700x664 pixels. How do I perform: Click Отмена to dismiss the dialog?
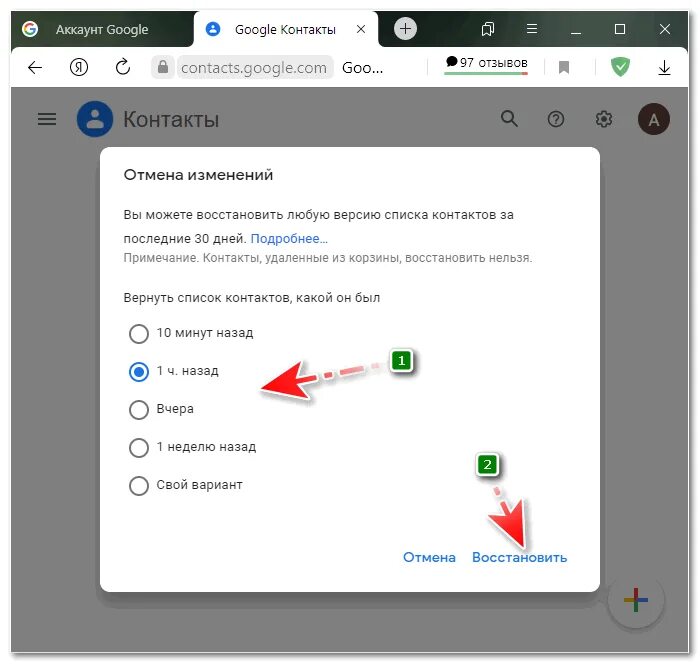(x=429, y=557)
